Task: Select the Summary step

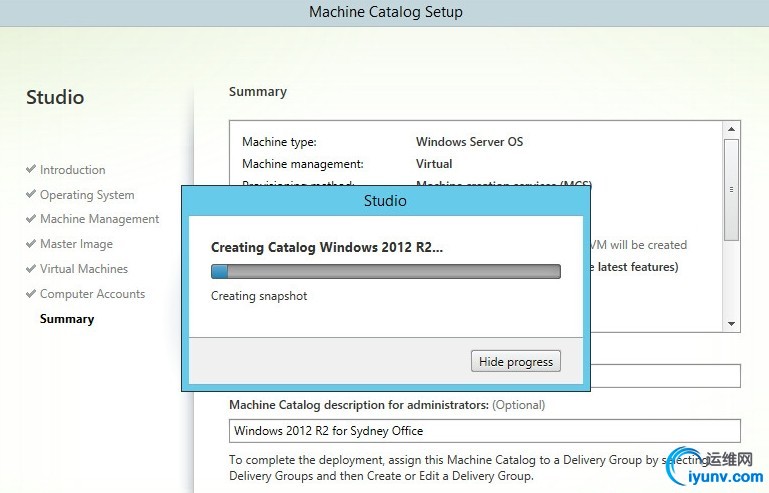Action: click(x=67, y=319)
